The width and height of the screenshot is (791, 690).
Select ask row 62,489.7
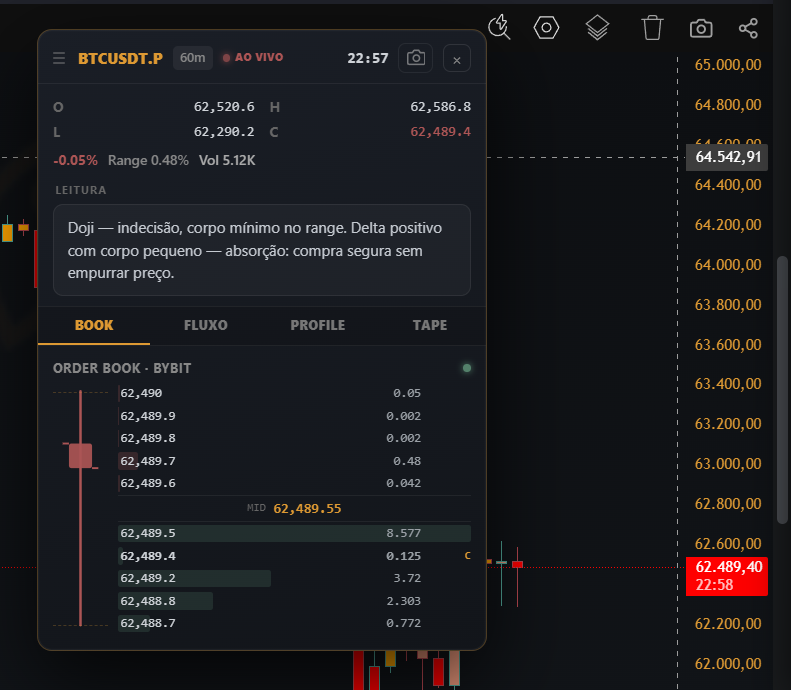(x=294, y=461)
